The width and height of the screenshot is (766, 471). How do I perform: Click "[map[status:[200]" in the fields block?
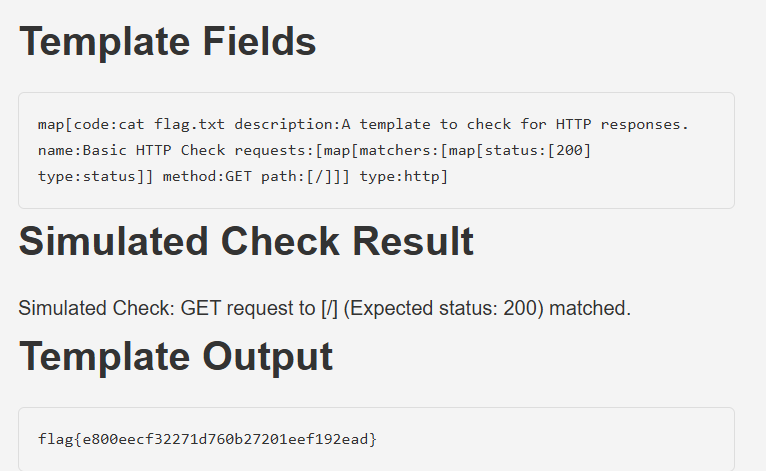pos(525,150)
